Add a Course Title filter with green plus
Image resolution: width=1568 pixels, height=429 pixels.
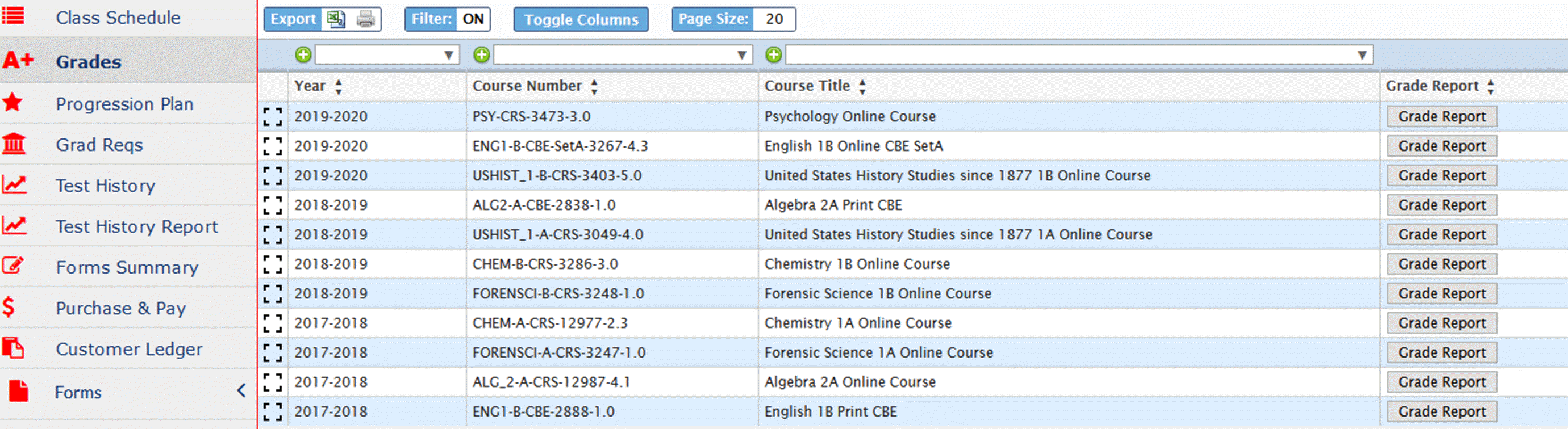point(774,55)
